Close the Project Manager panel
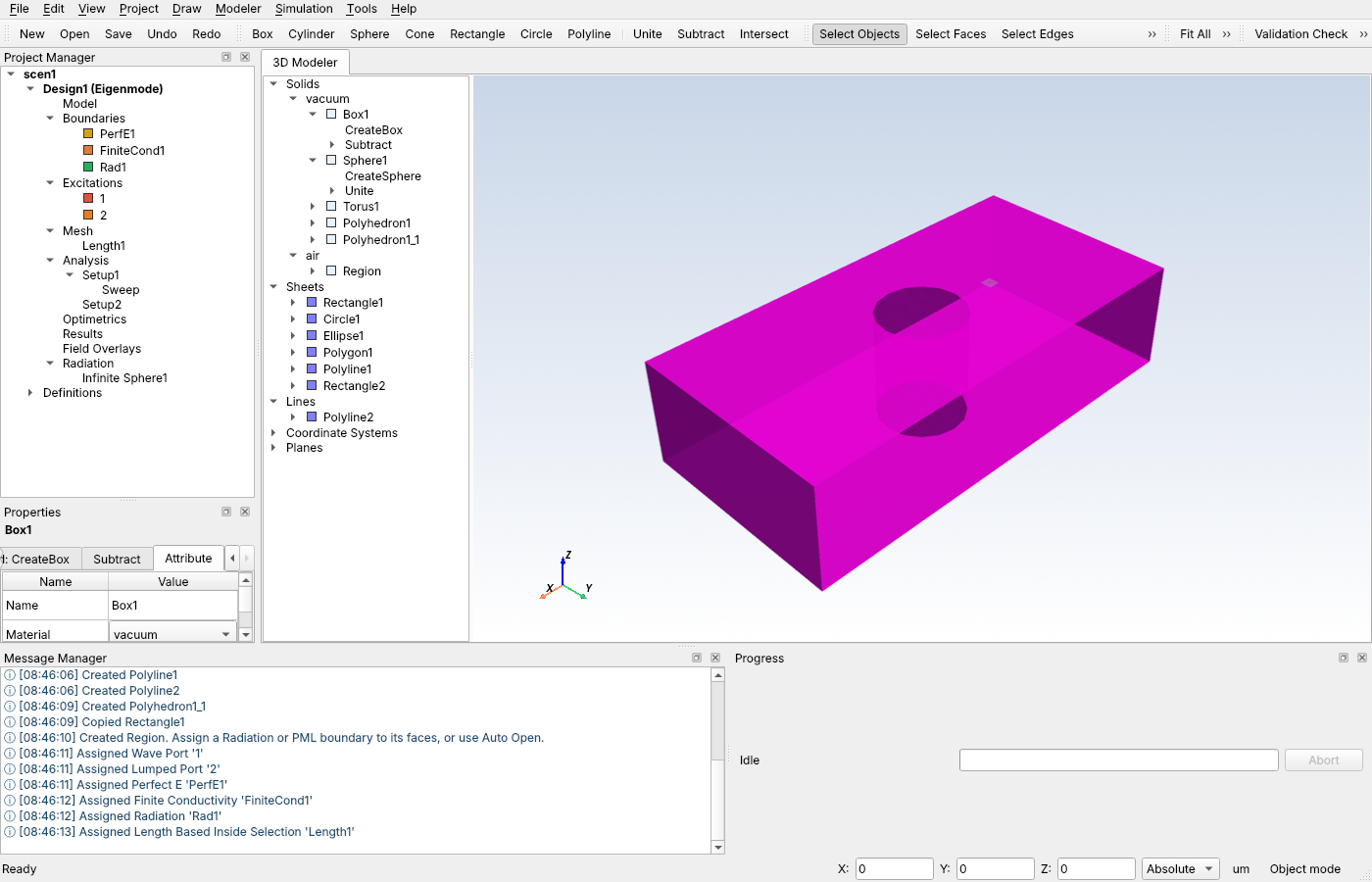Screen dimensions: 1372x882 click(x=245, y=57)
